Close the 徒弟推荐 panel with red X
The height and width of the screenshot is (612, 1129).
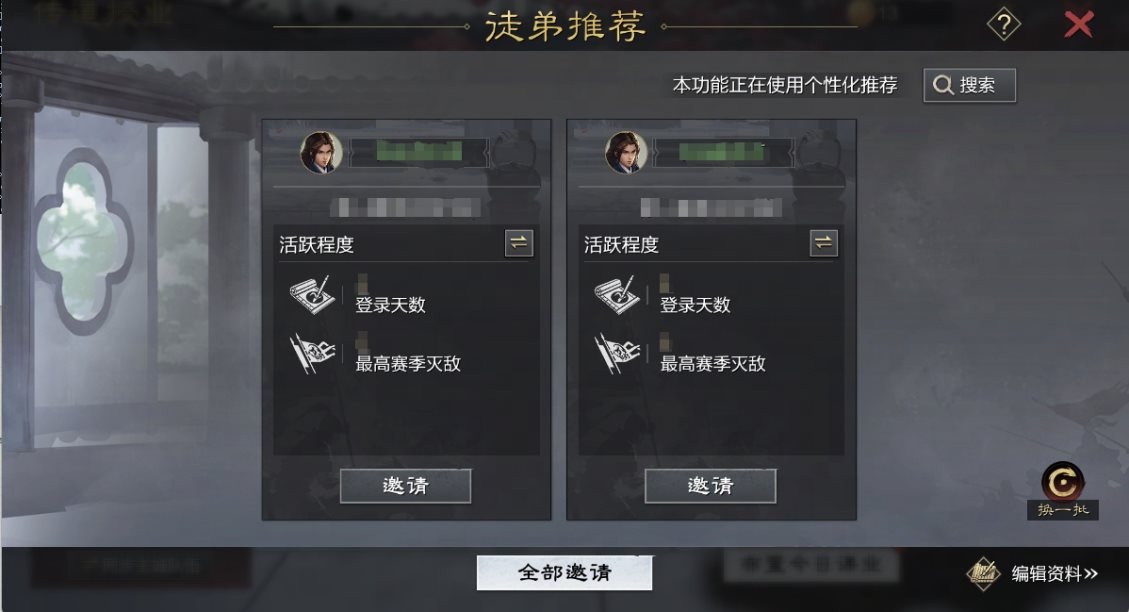coord(1079,24)
